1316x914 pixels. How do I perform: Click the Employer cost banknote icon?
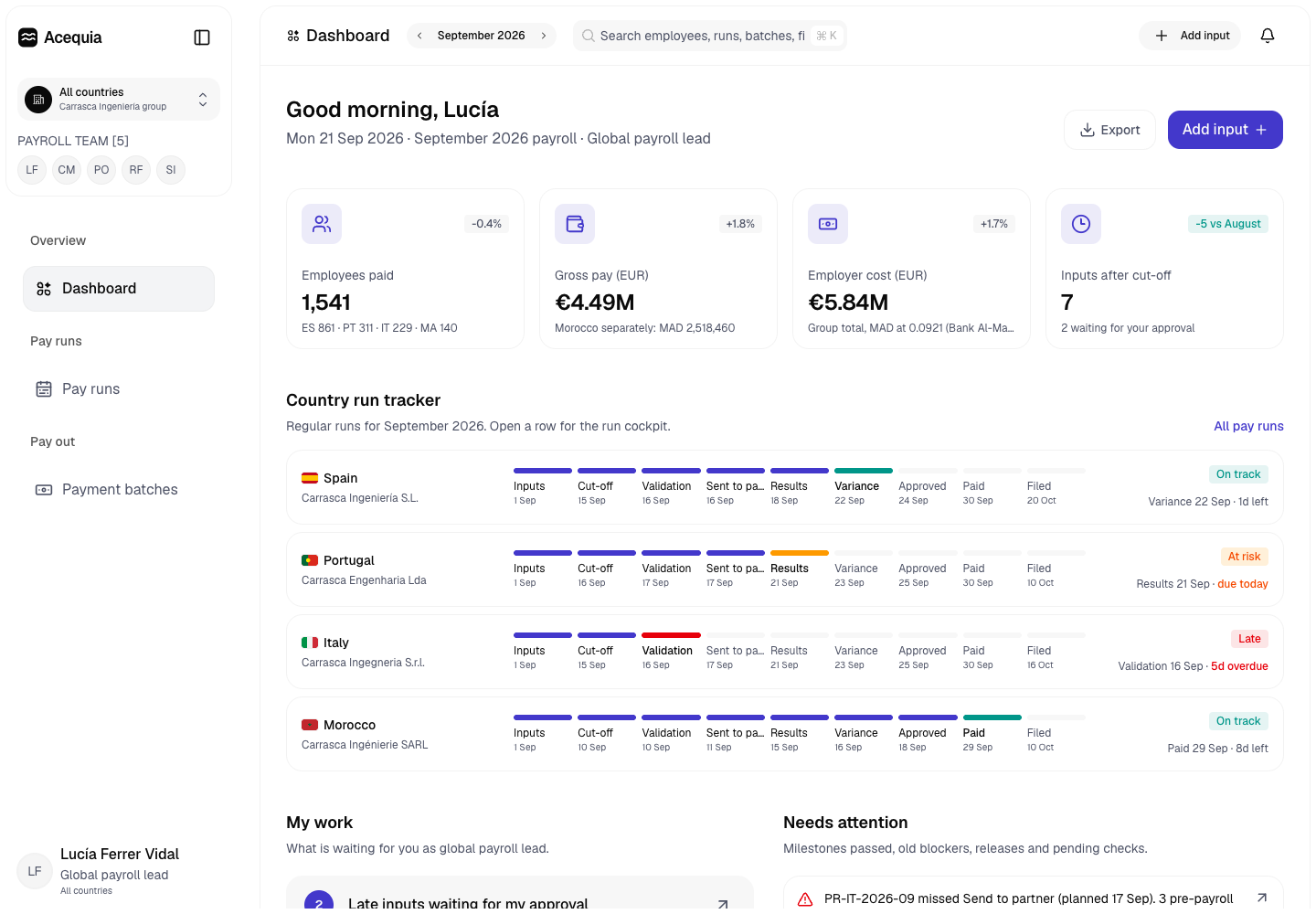(x=828, y=224)
